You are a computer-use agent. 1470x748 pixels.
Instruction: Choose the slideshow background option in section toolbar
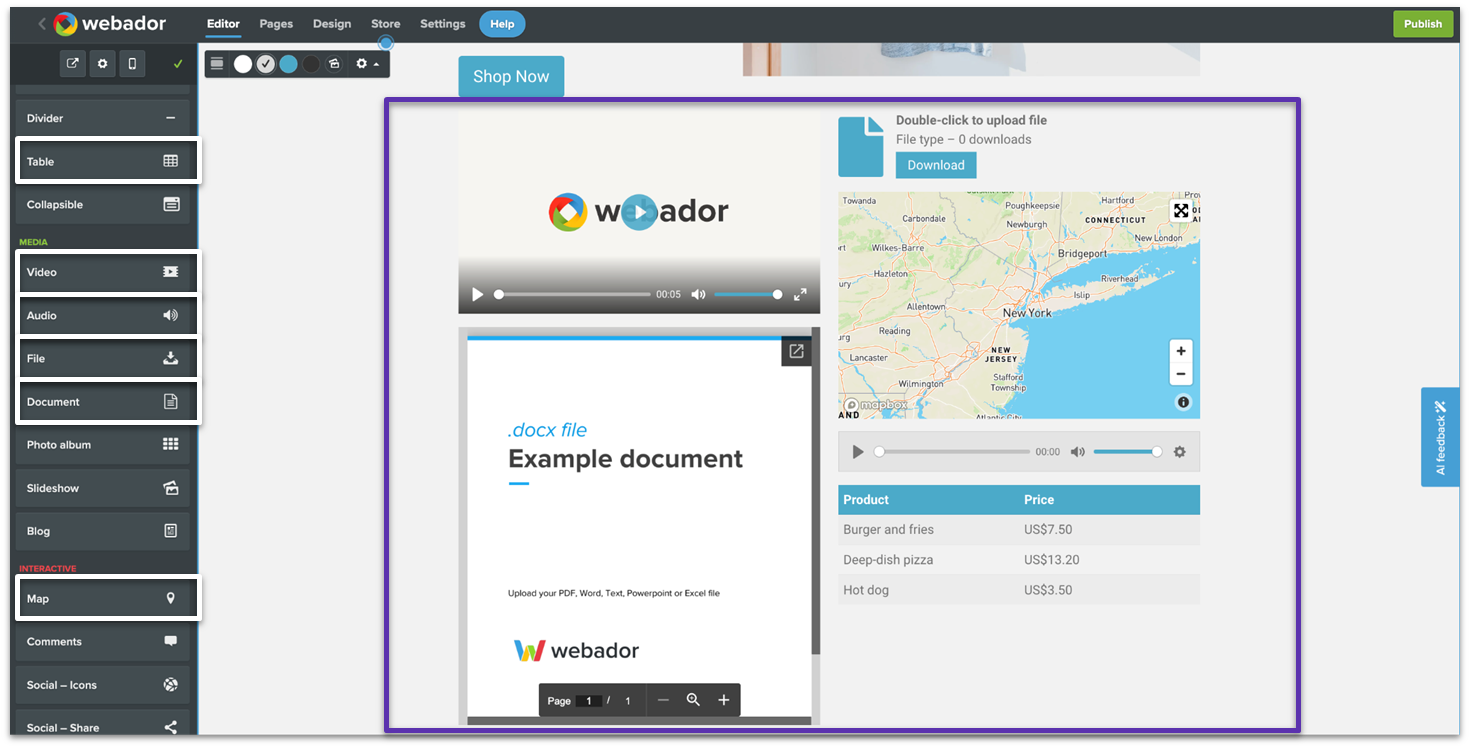(x=334, y=64)
